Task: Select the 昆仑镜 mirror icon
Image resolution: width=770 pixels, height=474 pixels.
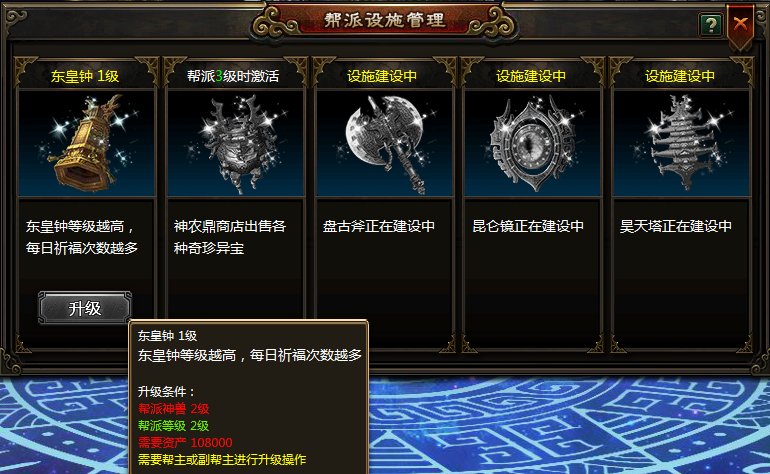Action: (532, 143)
